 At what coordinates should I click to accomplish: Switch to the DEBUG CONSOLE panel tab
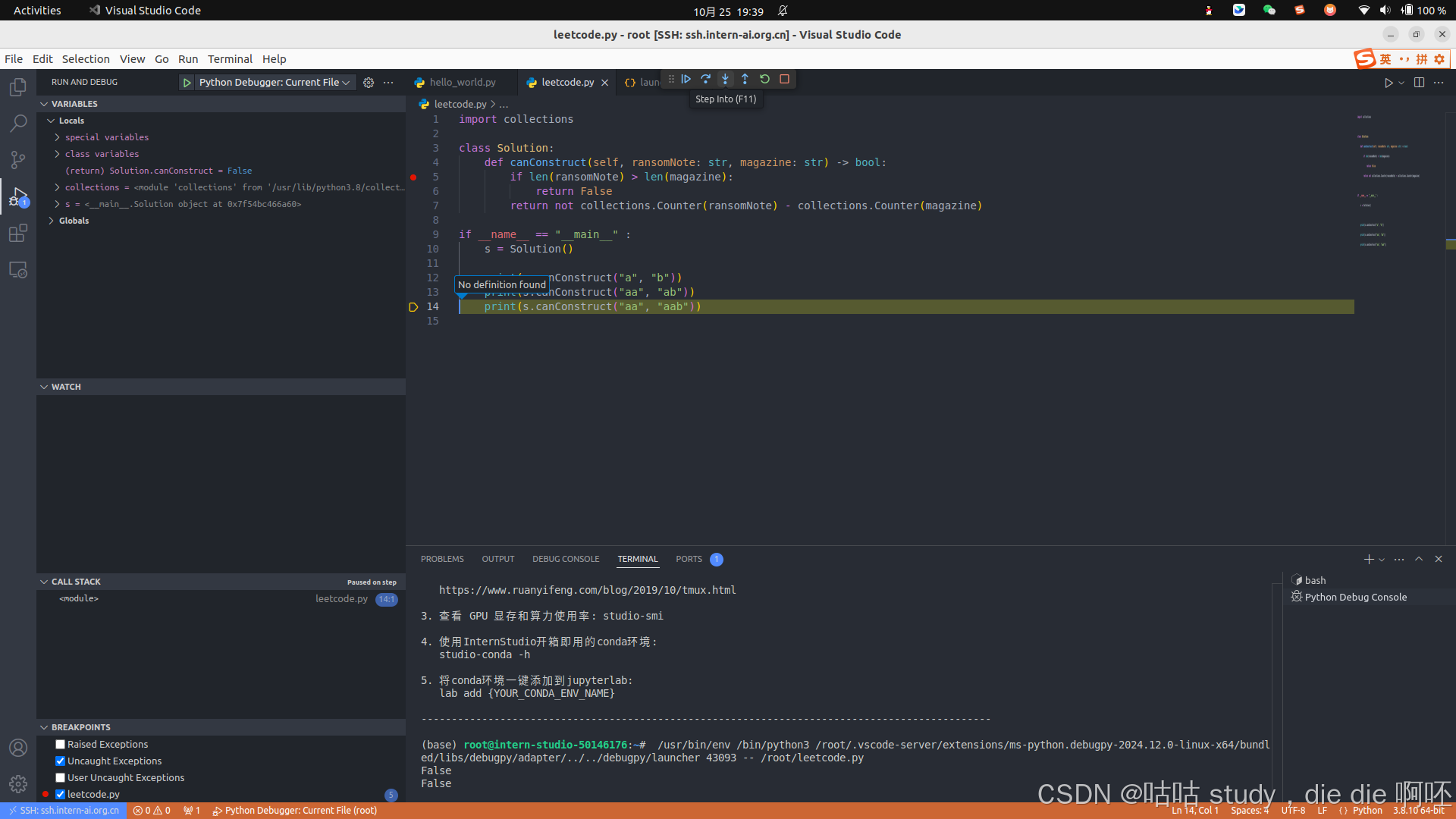[565, 559]
